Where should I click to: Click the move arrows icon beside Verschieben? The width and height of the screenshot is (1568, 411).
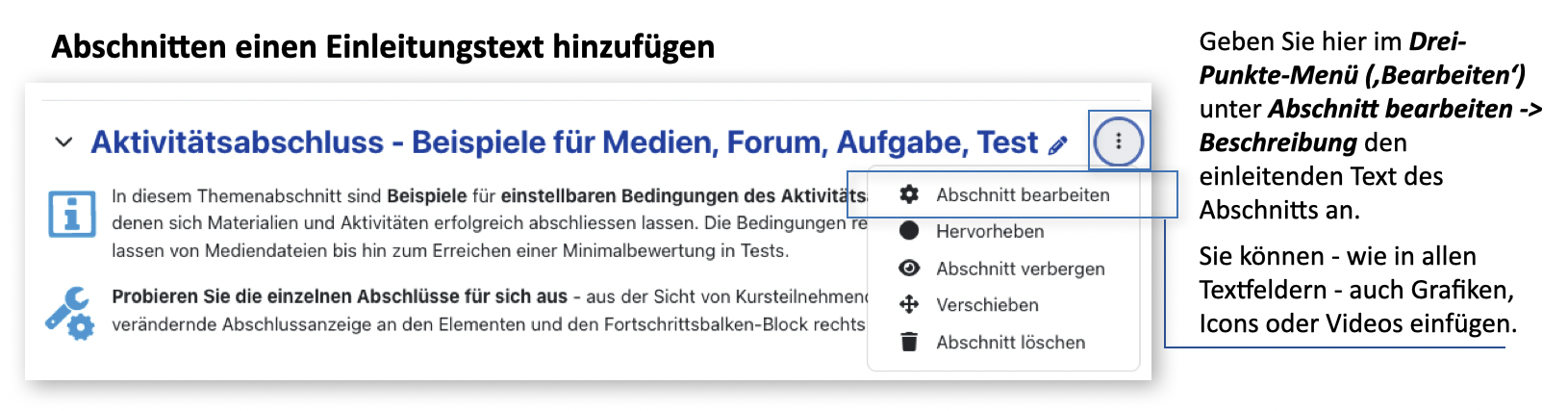[x=908, y=305]
